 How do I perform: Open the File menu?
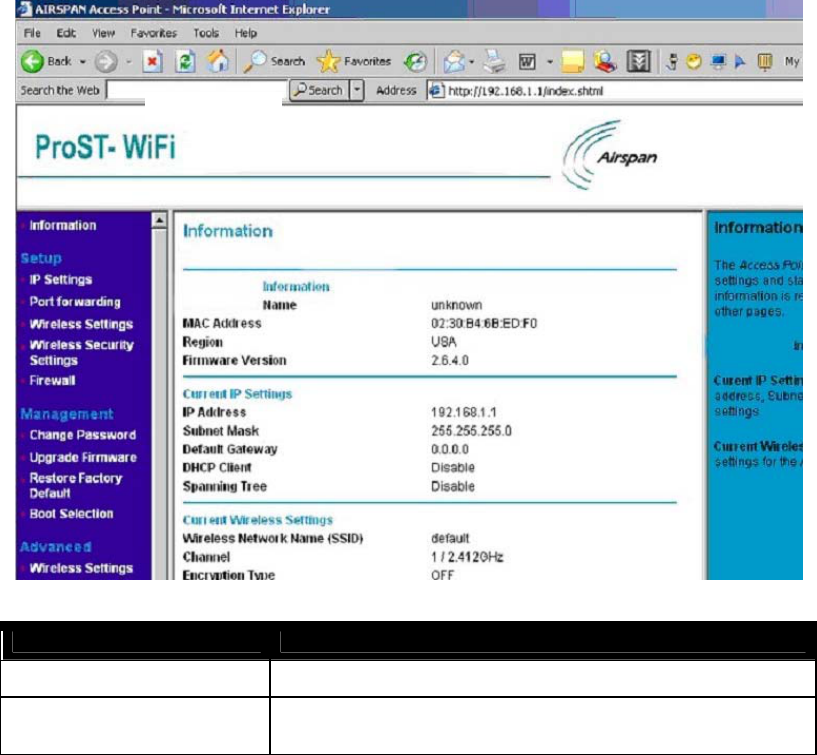32,33
